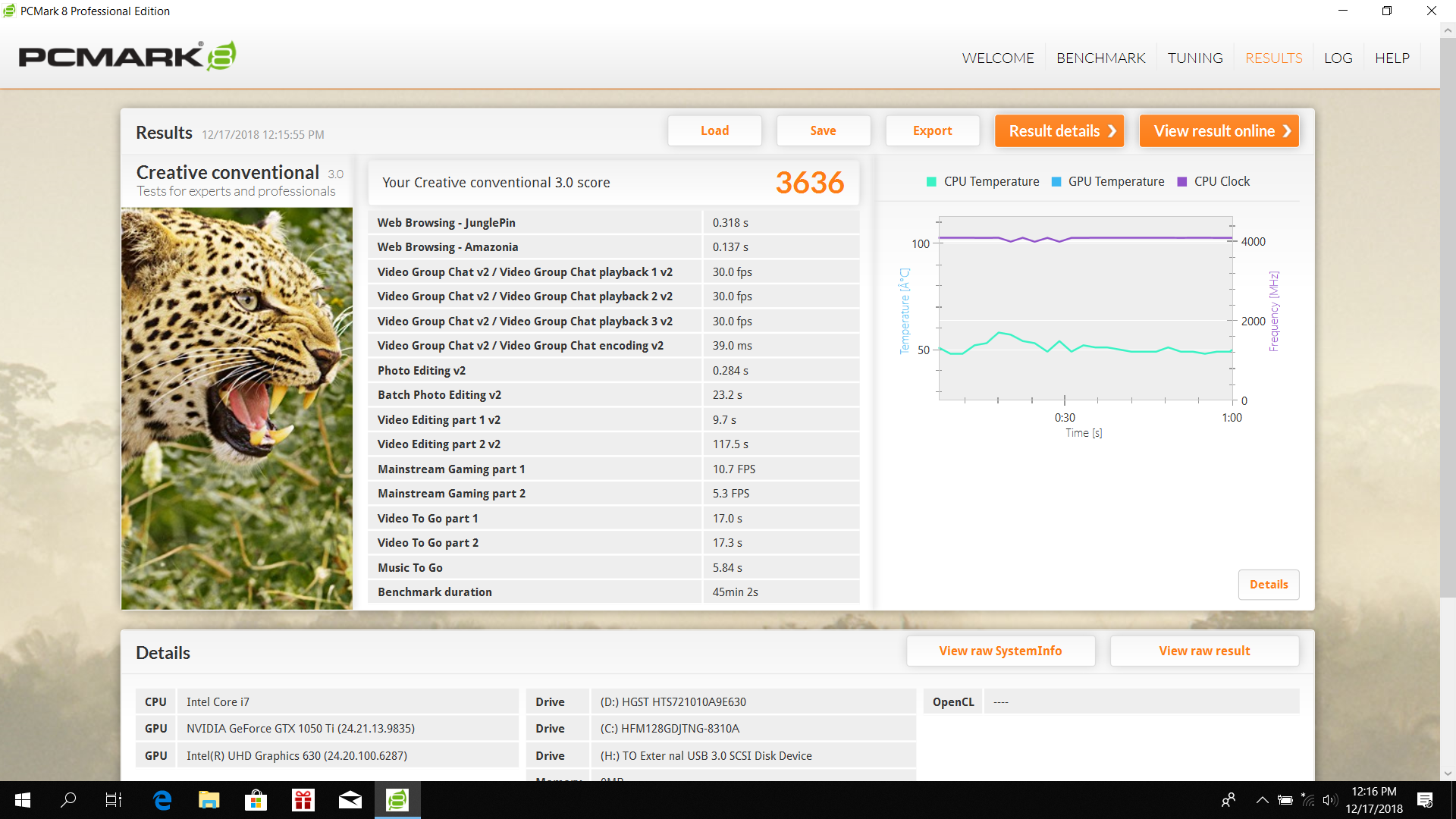Viewport: 1456px width, 819px height.
Task: Select Web Browsing - Amazonia row
Action: (x=613, y=247)
